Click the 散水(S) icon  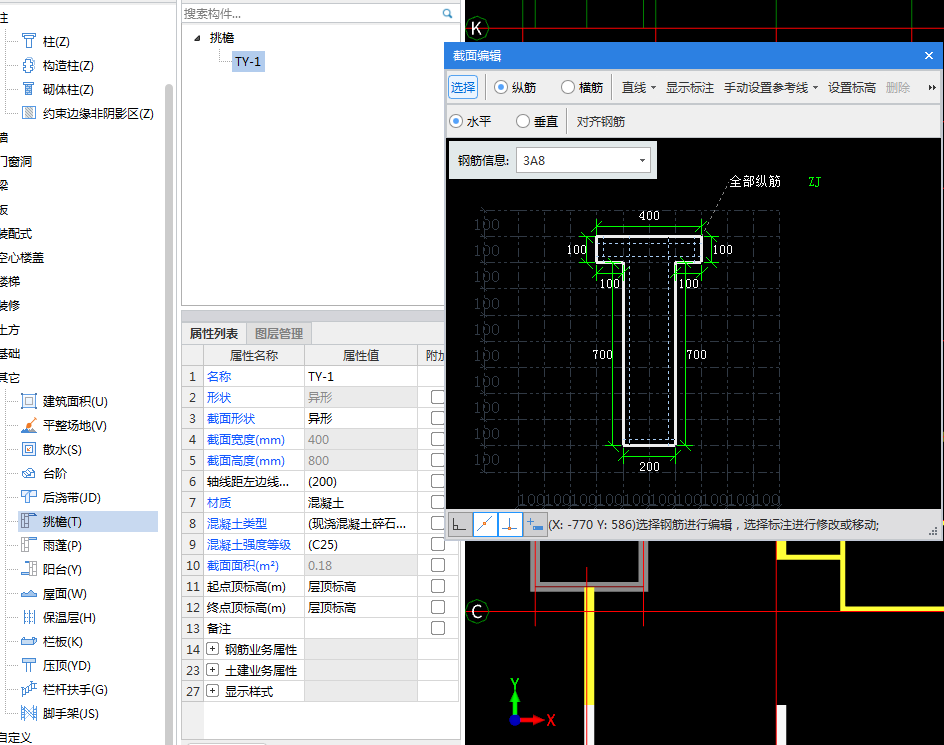click(28, 449)
